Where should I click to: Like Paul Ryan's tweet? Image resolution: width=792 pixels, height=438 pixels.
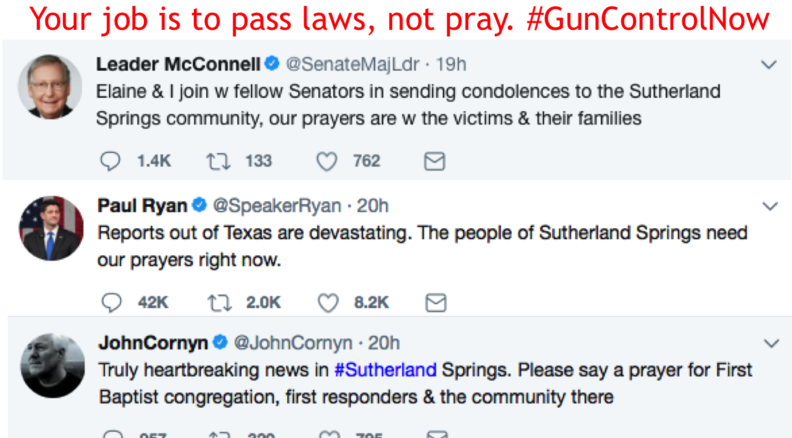pyautogui.click(x=327, y=301)
